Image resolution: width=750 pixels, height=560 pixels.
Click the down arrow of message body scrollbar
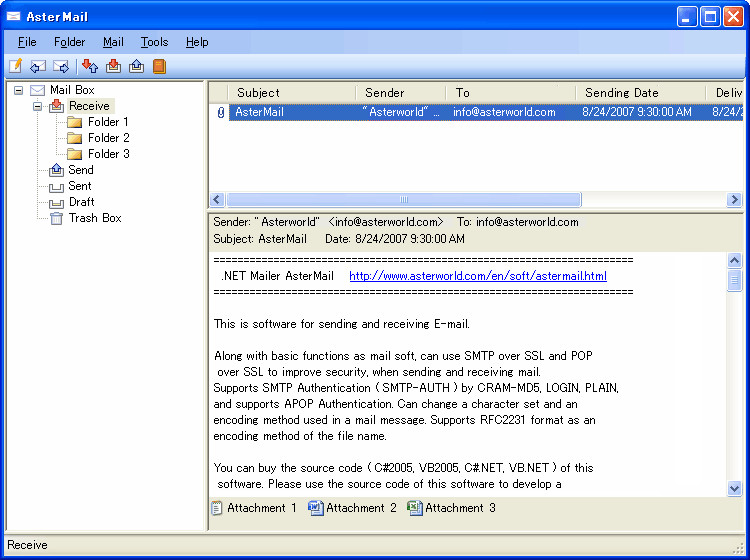click(x=734, y=488)
